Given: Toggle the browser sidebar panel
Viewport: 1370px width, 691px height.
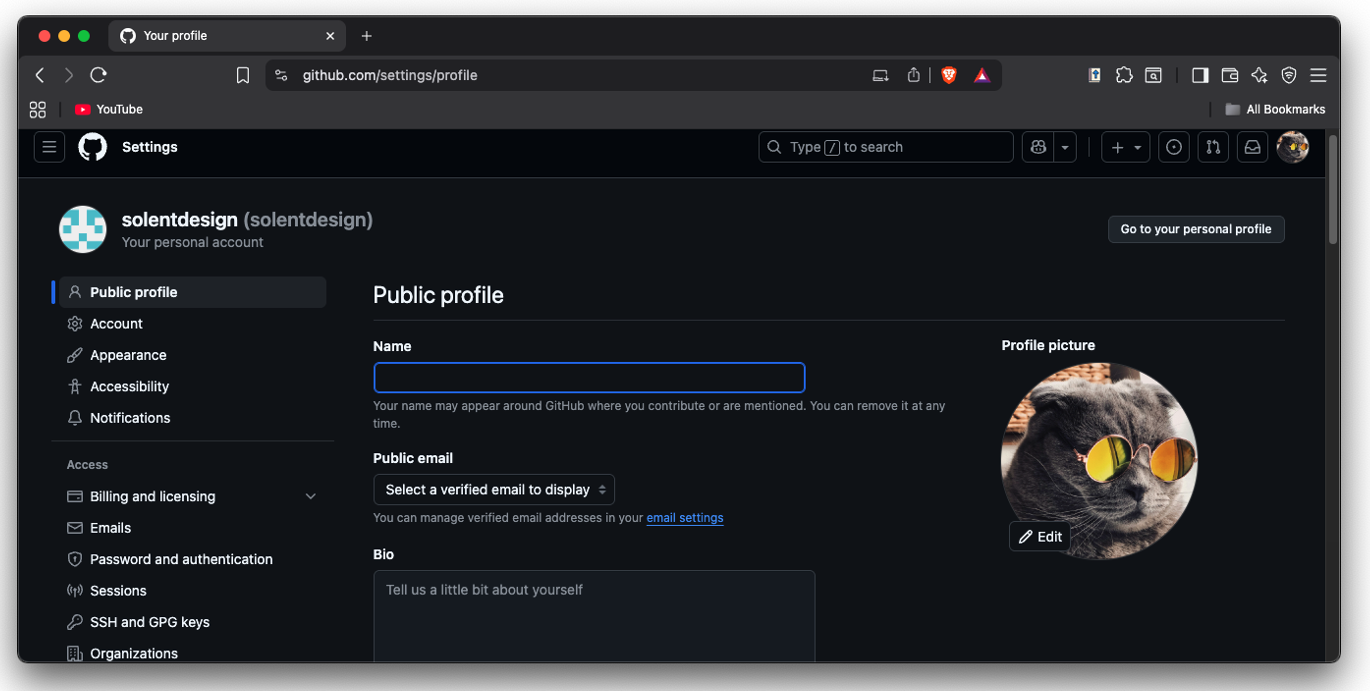Looking at the screenshot, I should 1200,75.
